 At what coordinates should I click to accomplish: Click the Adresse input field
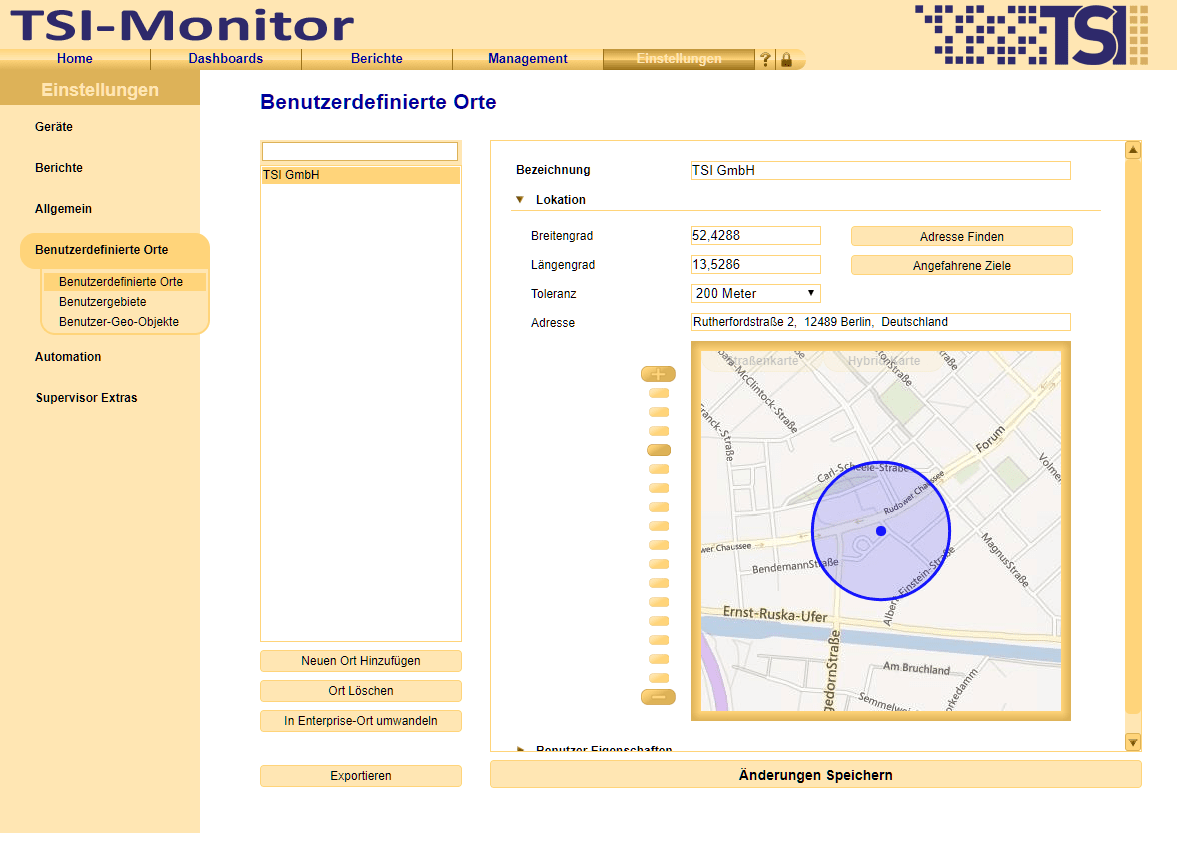(880, 322)
